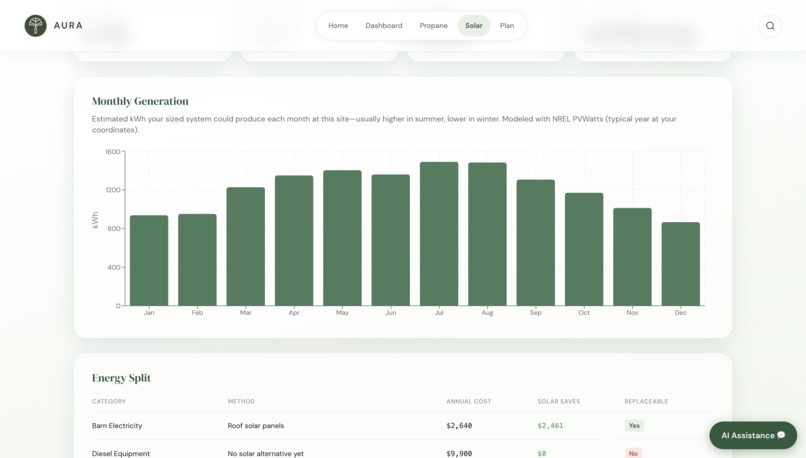Screen dimensions: 806x458
Task: Click the 1600 y-axis label
Action: click(x=113, y=152)
